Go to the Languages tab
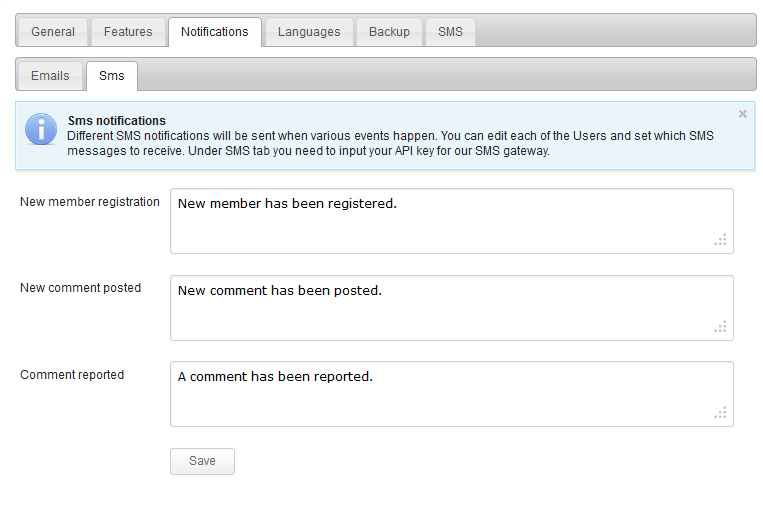763x529 pixels. [309, 32]
